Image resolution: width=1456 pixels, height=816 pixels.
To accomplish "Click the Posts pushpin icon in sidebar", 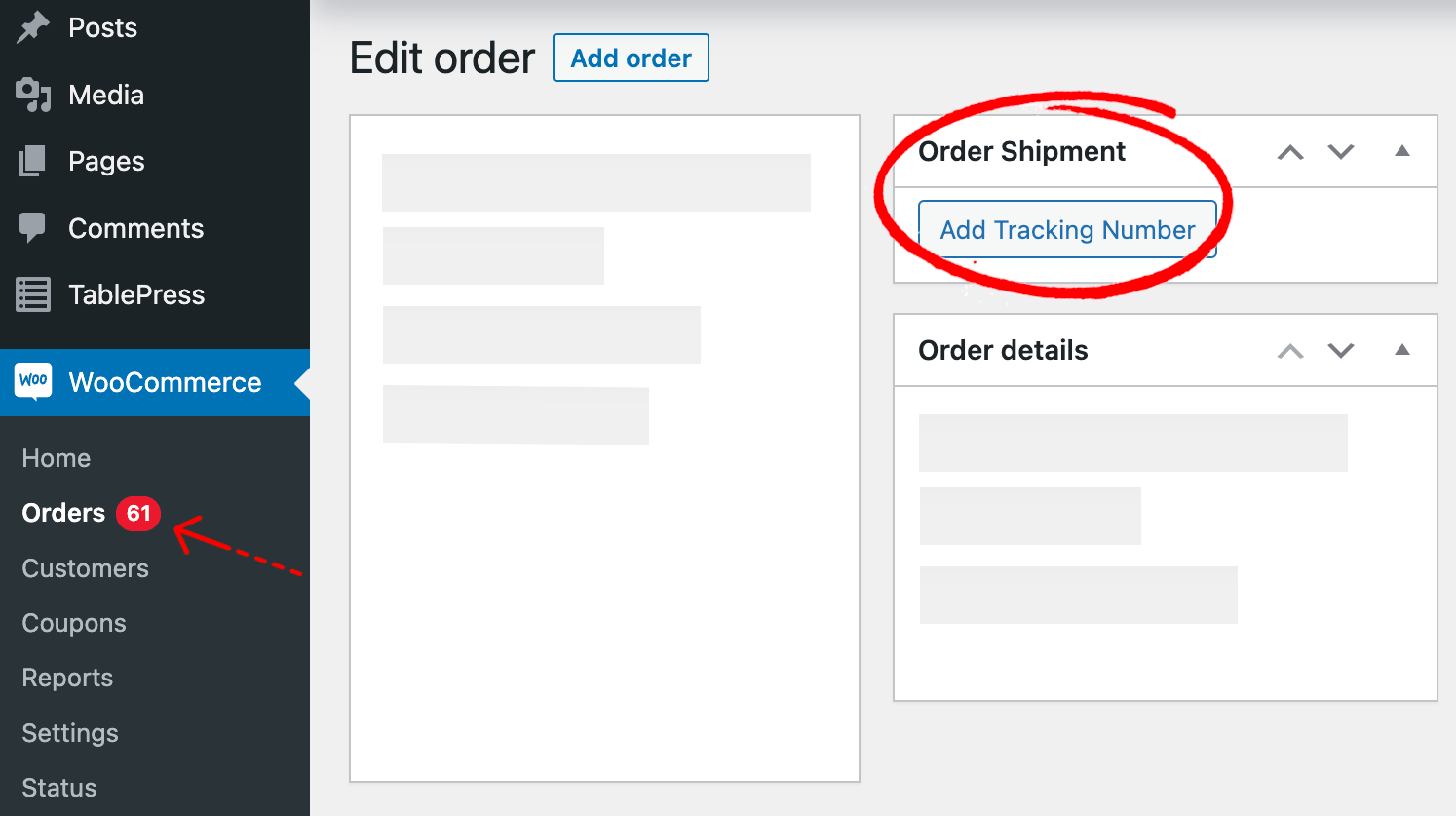I will point(32,26).
